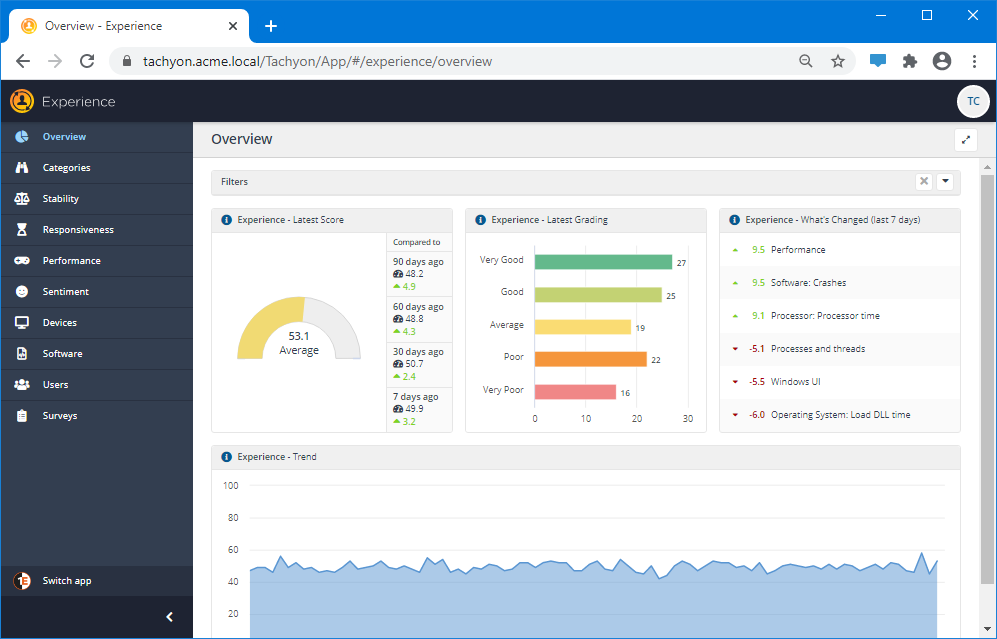Screen dimensions: 997x639
Task: Open the browser zoom magnifier icon
Action: pyautogui.click(x=806, y=62)
